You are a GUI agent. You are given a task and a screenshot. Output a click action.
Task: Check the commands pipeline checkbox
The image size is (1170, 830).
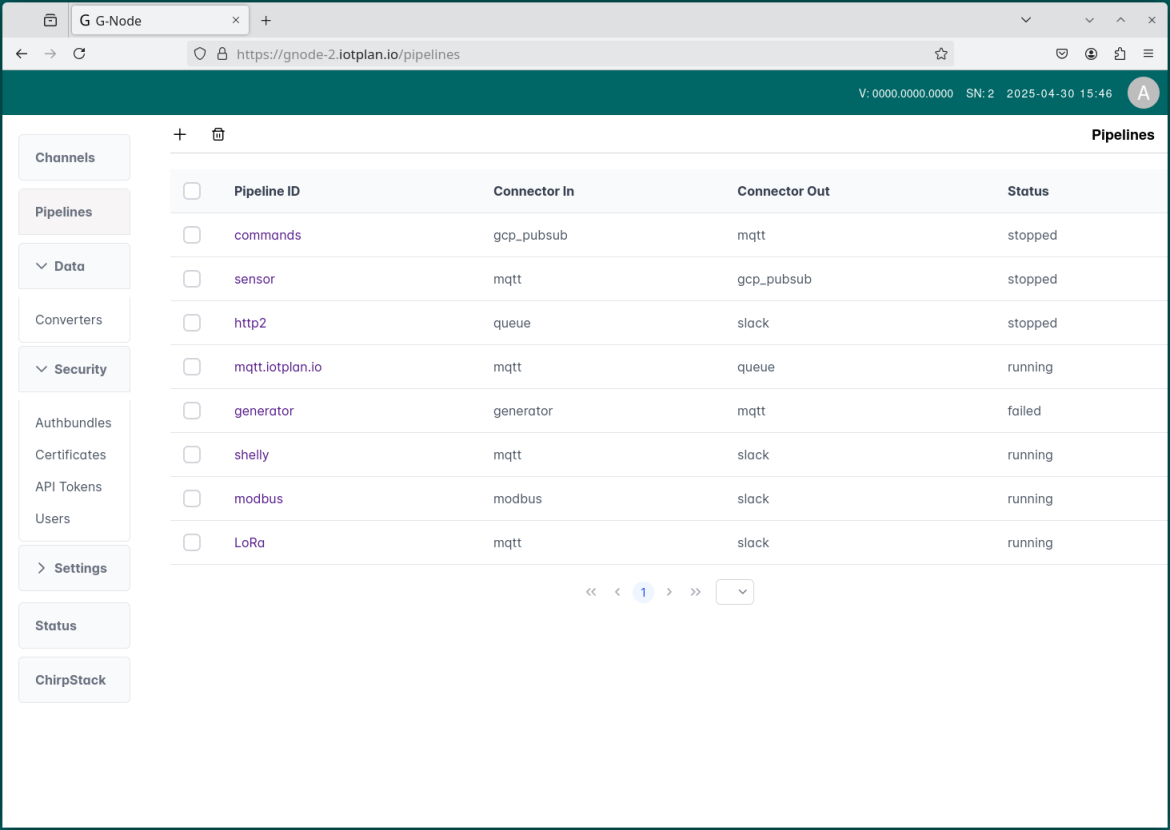(192, 235)
